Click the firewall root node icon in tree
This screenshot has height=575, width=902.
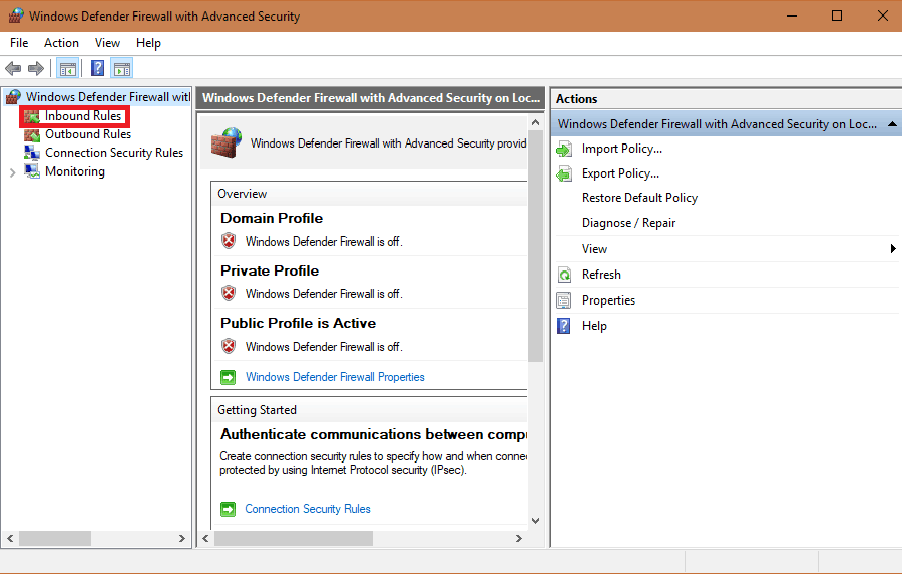(x=13, y=97)
